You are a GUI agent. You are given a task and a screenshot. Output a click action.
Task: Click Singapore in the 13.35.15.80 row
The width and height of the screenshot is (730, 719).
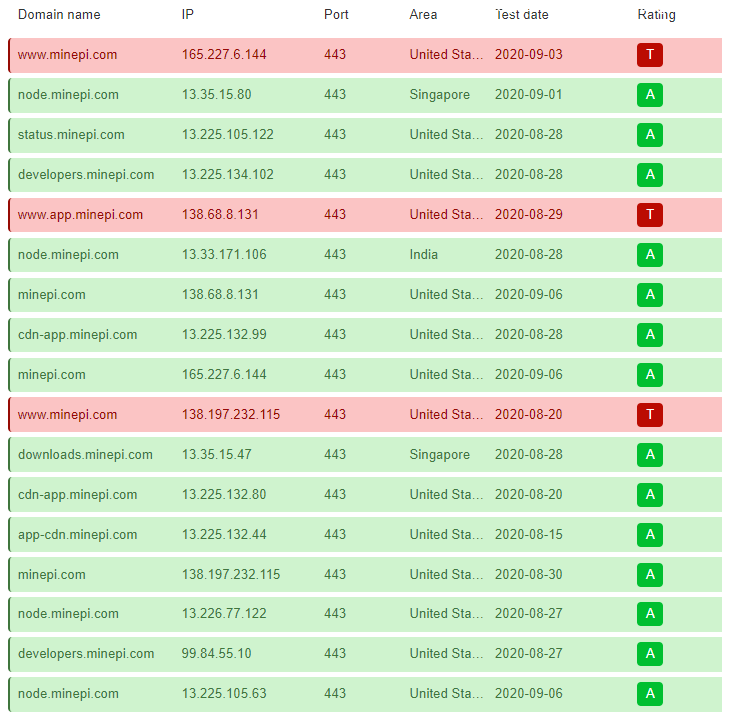(440, 95)
